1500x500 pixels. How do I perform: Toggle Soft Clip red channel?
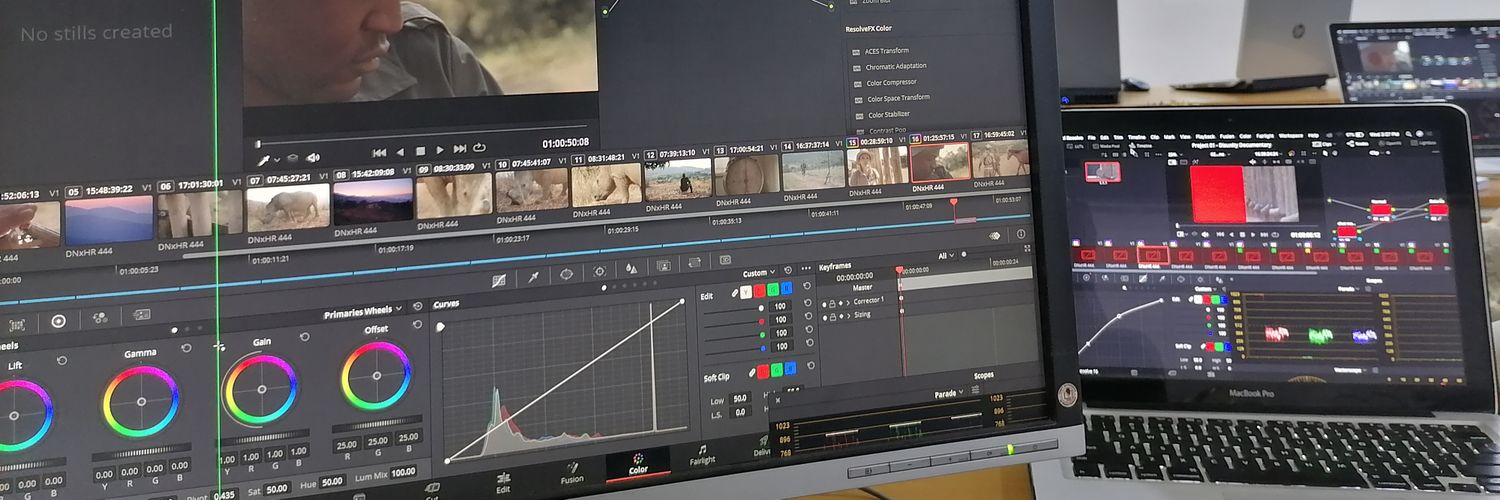click(763, 371)
